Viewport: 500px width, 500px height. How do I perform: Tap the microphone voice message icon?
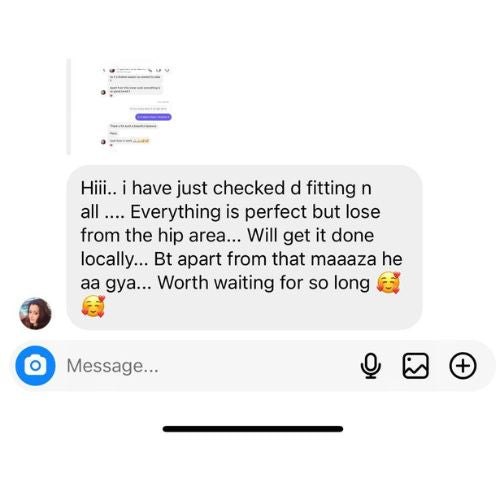coord(370,366)
